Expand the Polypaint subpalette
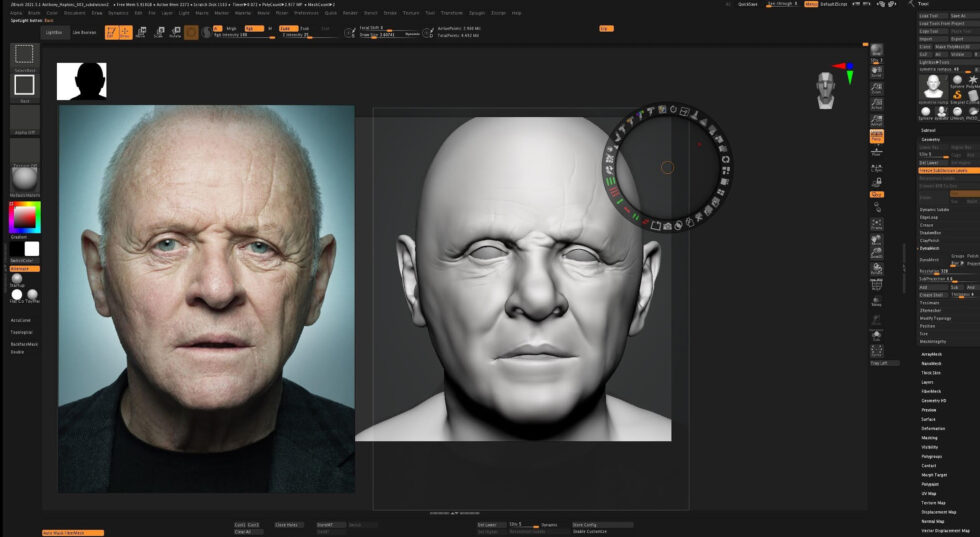Image resolution: width=980 pixels, height=537 pixels. pos(930,484)
